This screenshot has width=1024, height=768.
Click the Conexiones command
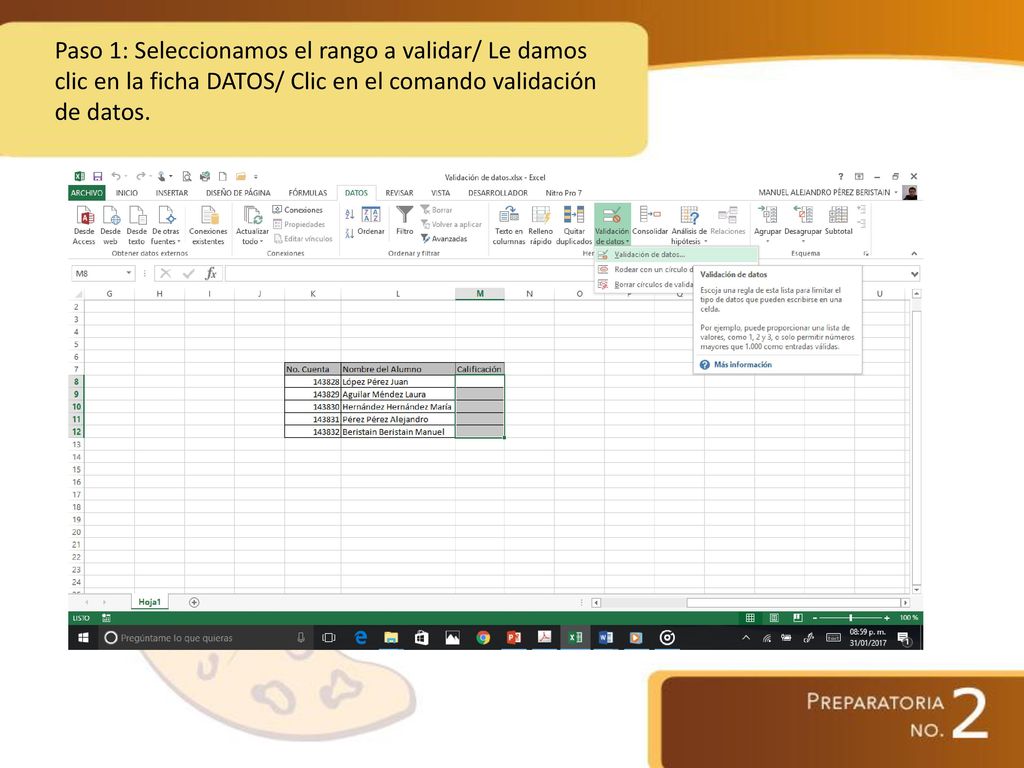click(x=298, y=210)
